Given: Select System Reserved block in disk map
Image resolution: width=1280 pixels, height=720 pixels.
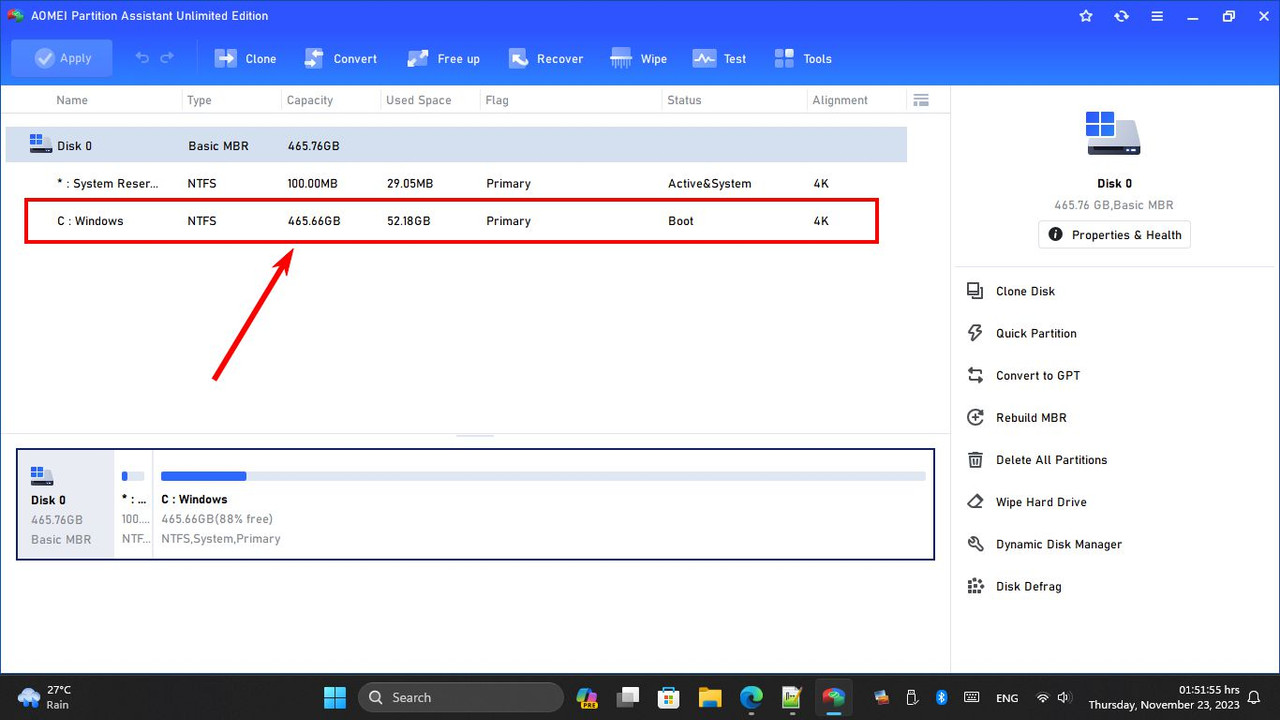Looking at the screenshot, I should point(133,504).
